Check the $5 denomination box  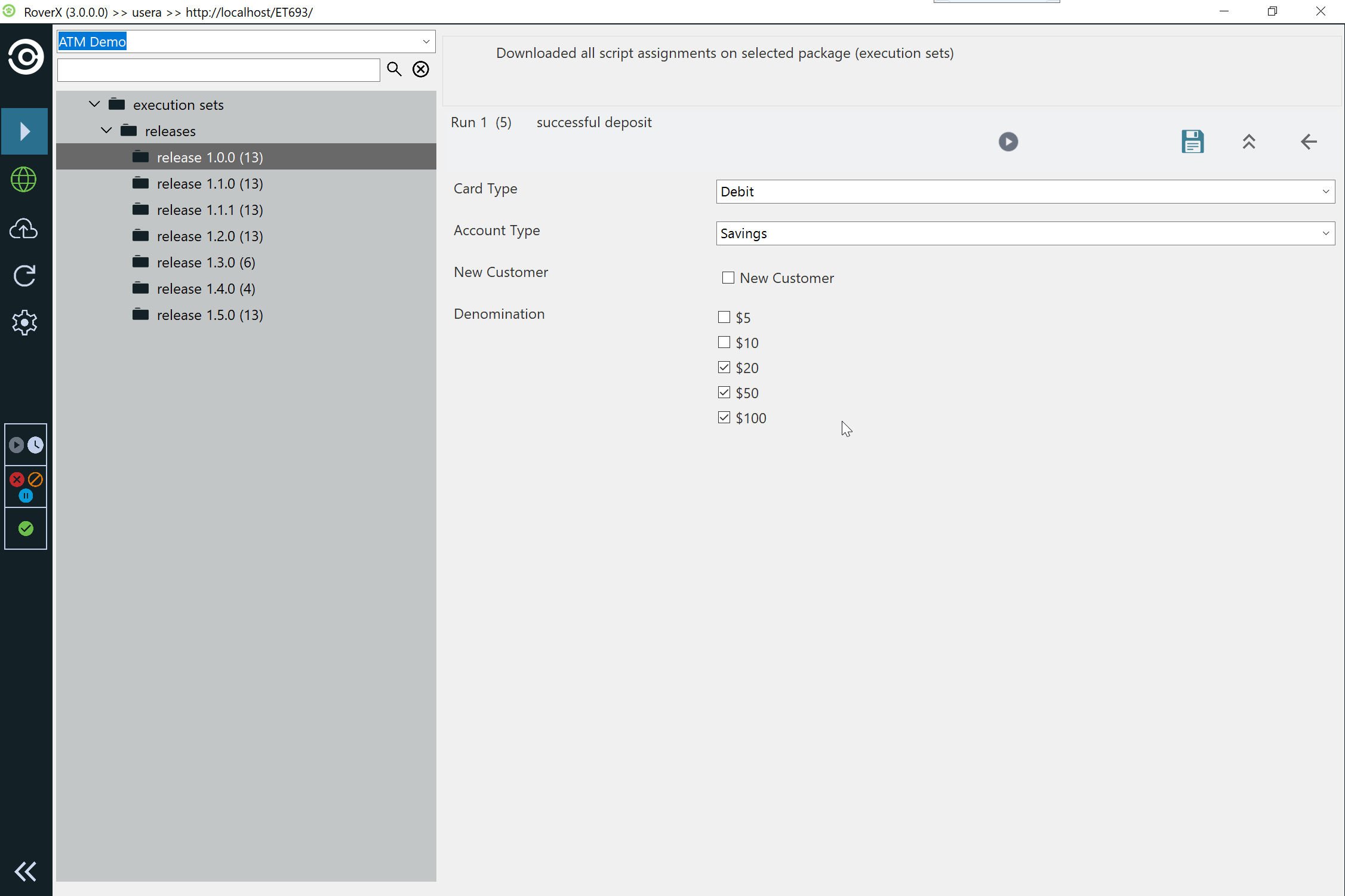pyautogui.click(x=724, y=317)
